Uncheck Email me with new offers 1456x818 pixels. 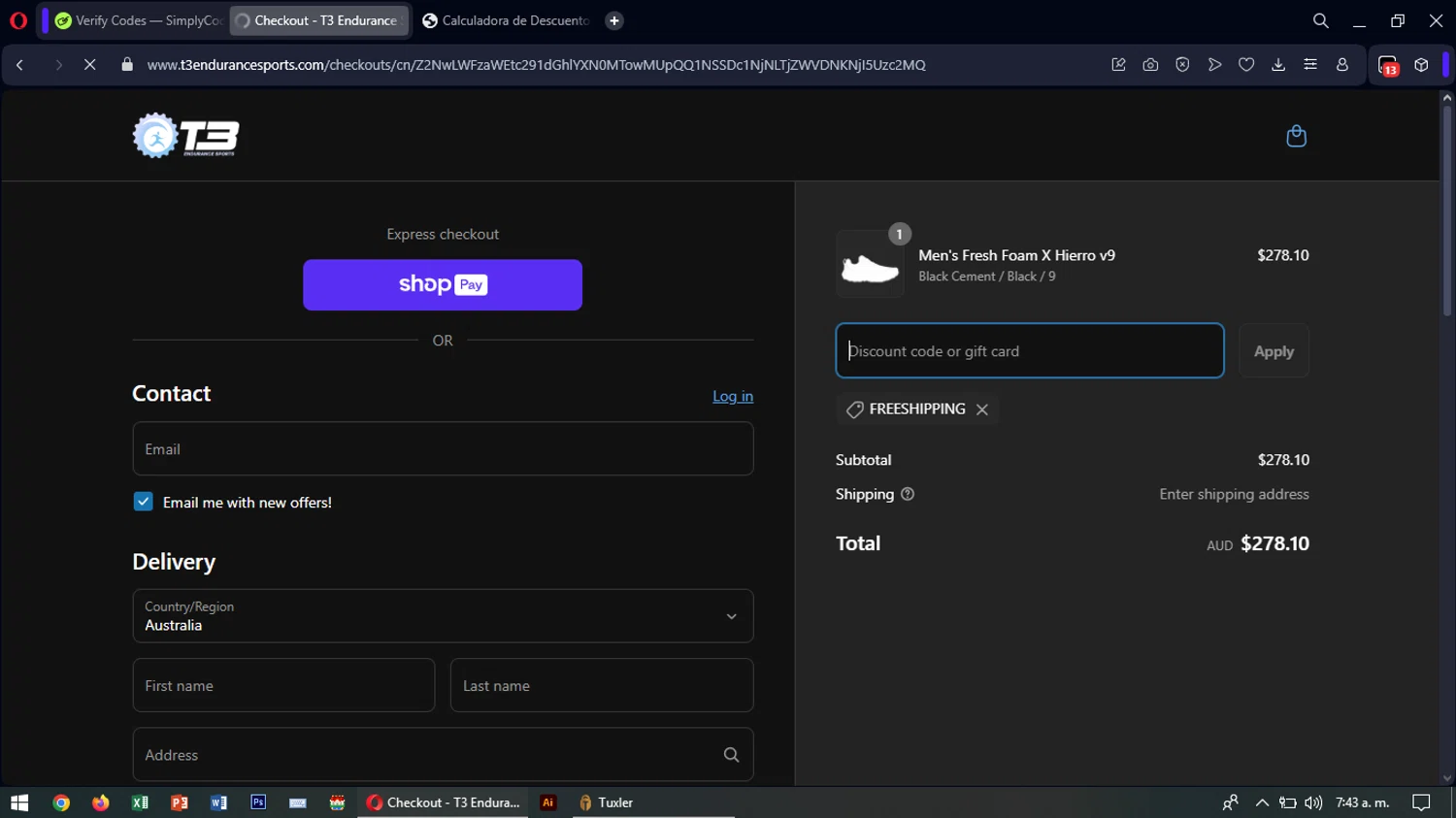tap(143, 502)
